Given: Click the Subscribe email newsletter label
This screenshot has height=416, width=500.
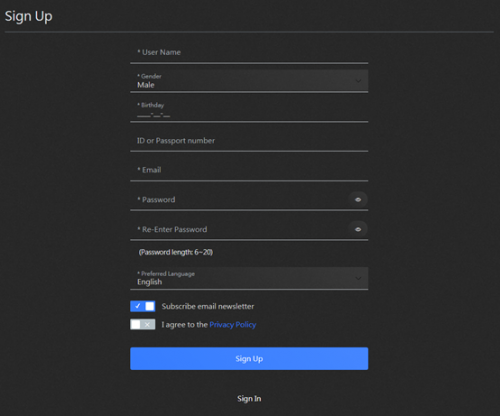Looking at the screenshot, I should click(208, 306).
